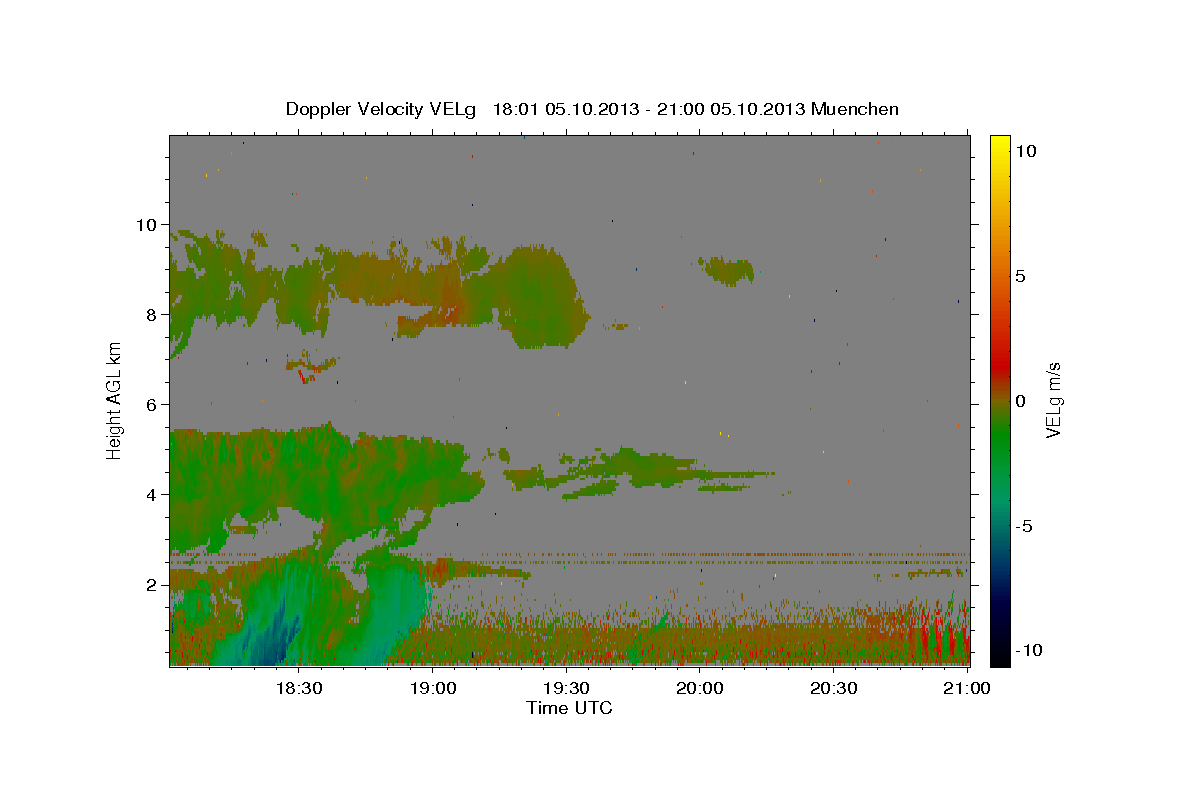Click the 'Height AGL km' axis label

(114, 400)
